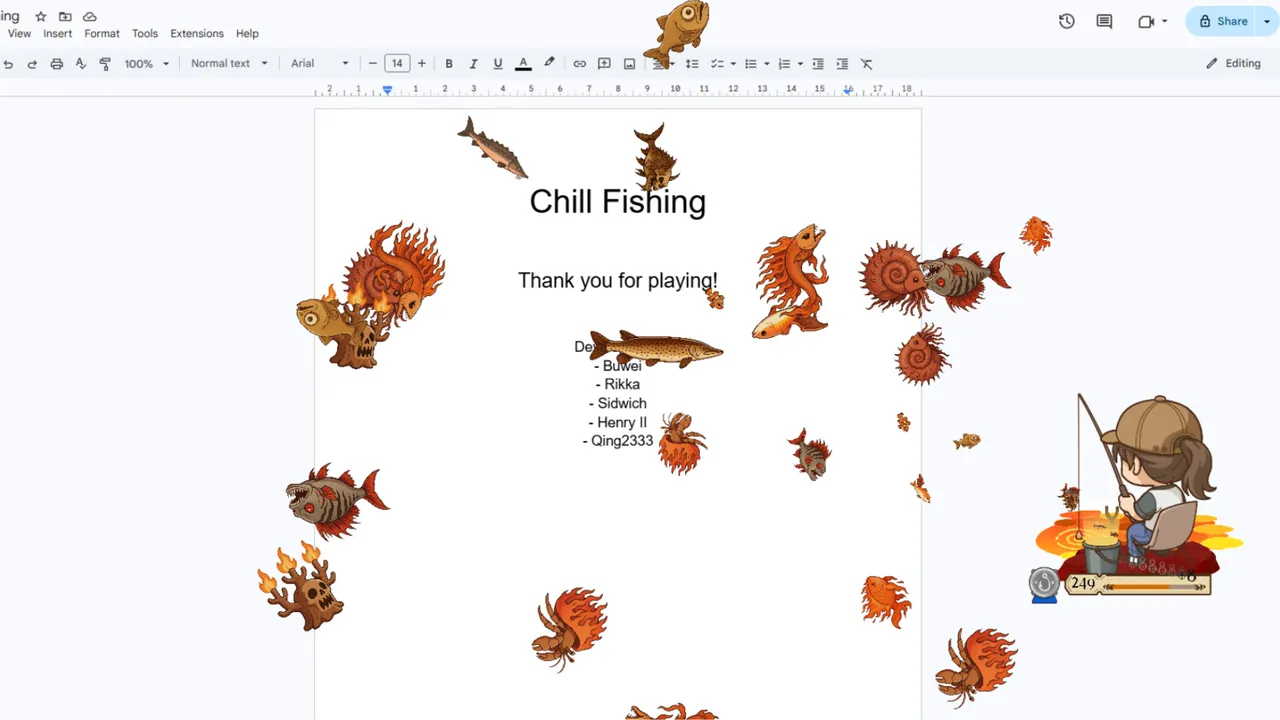The image size is (1280, 720).
Task: Open the comments panel icon
Action: pyautogui.click(x=1104, y=21)
